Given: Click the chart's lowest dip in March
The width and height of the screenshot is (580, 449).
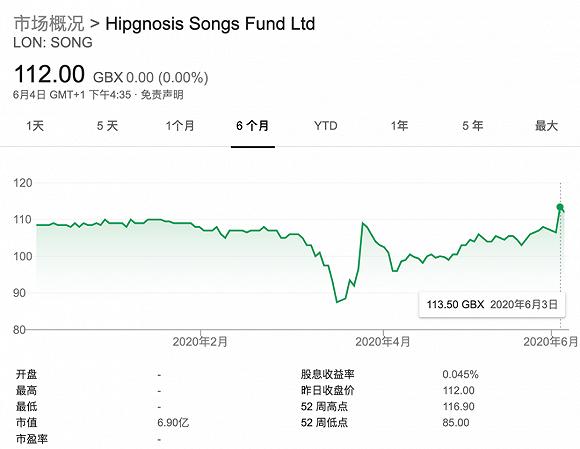Looking at the screenshot, I should (337, 302).
